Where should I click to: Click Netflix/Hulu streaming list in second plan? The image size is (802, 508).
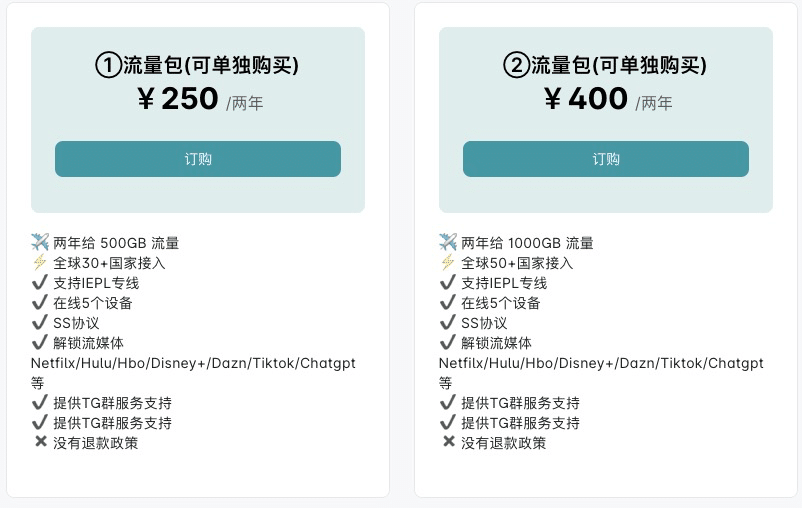(601, 363)
